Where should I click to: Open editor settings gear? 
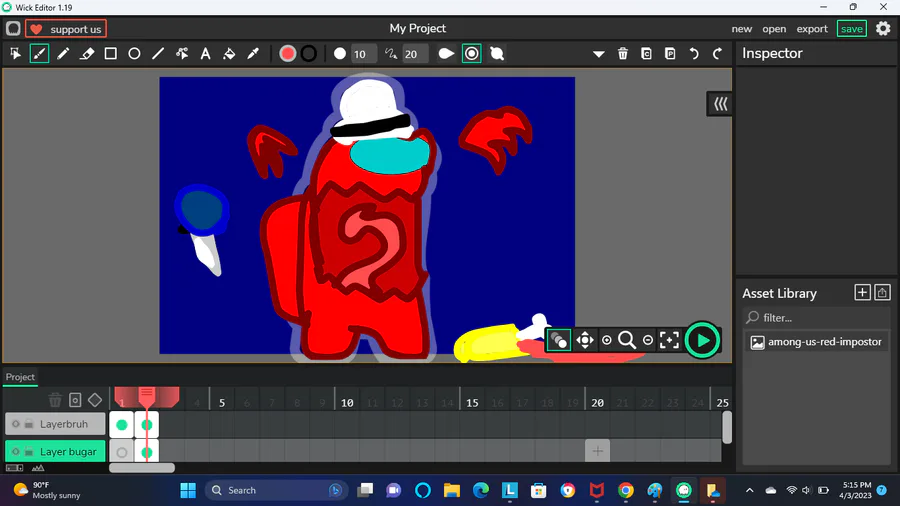[883, 28]
